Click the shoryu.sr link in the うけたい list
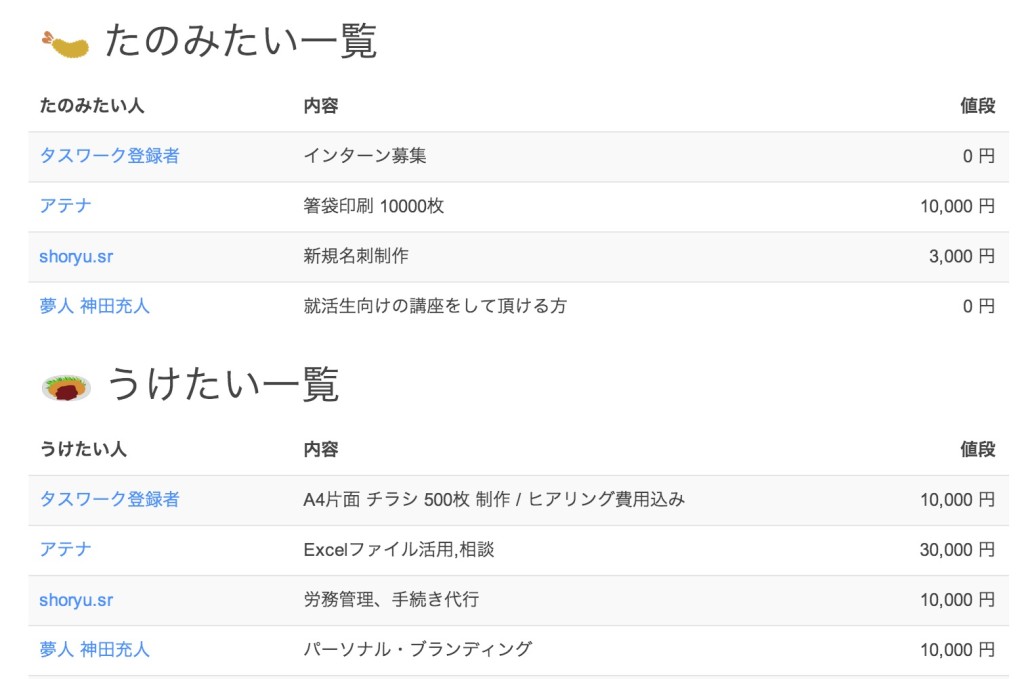Image resolution: width=1024 pixels, height=679 pixels. pos(75,599)
